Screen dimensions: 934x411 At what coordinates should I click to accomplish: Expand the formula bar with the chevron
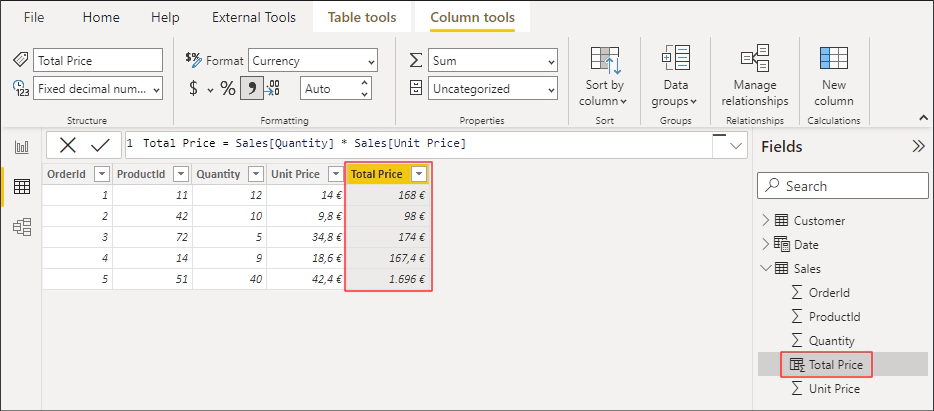736,146
